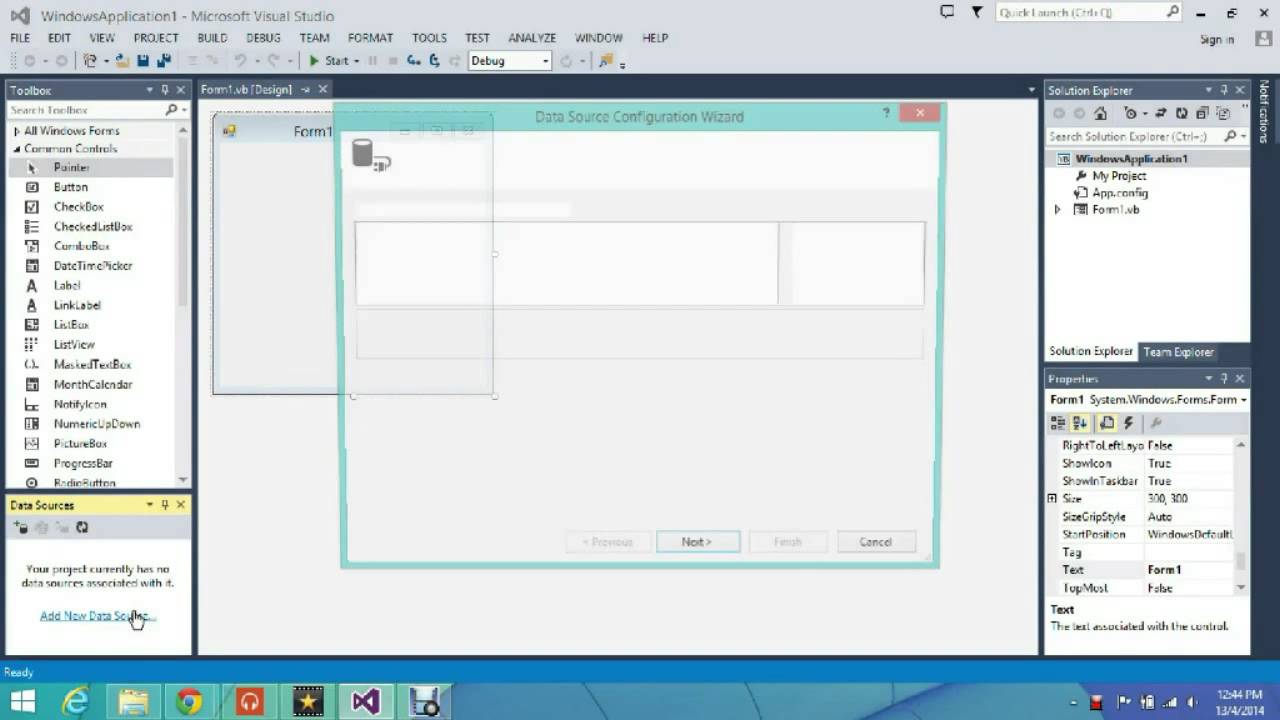Expand the Size property in Properties
Image resolution: width=1280 pixels, height=720 pixels.
pos(1052,498)
